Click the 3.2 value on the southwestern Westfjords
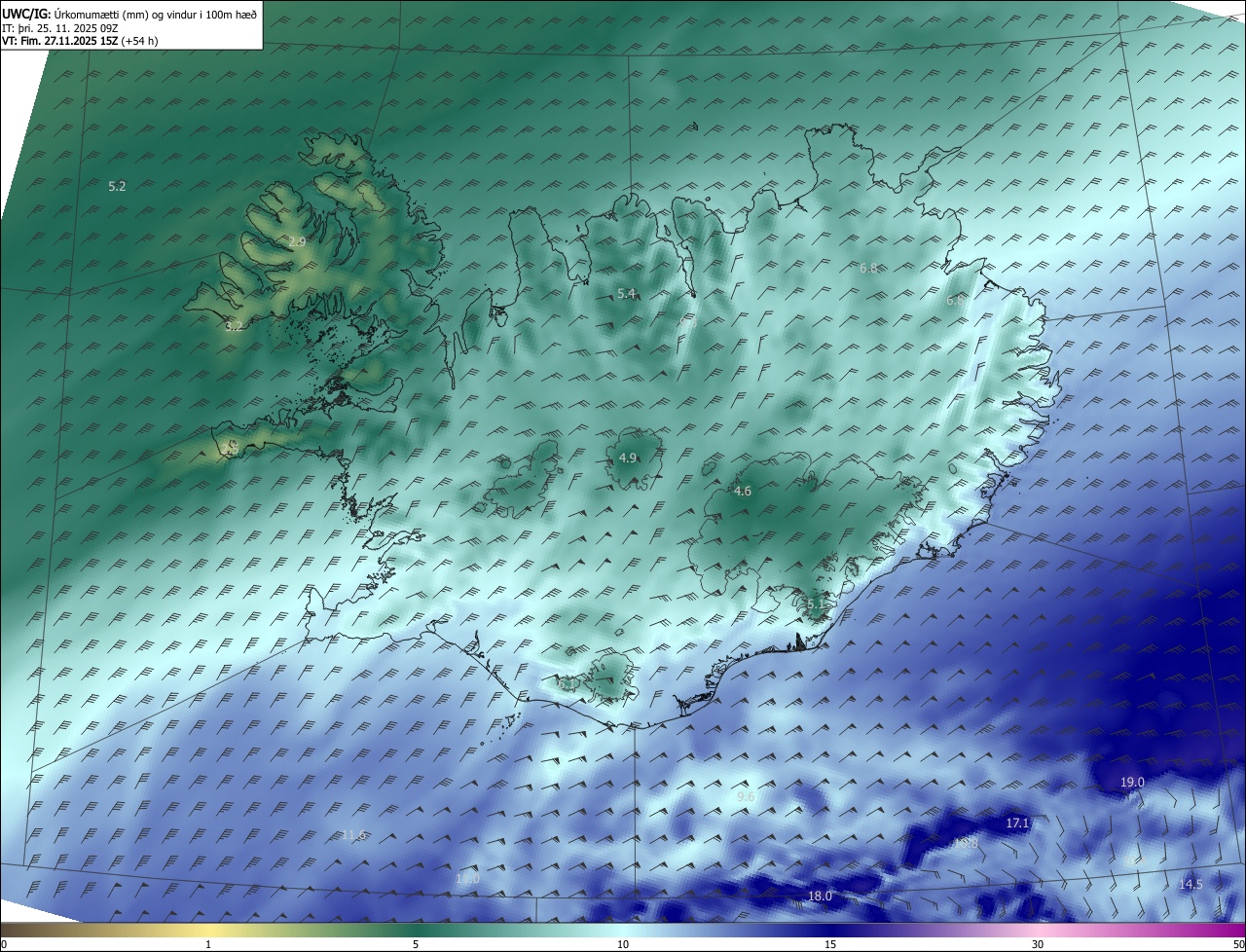 234,326
